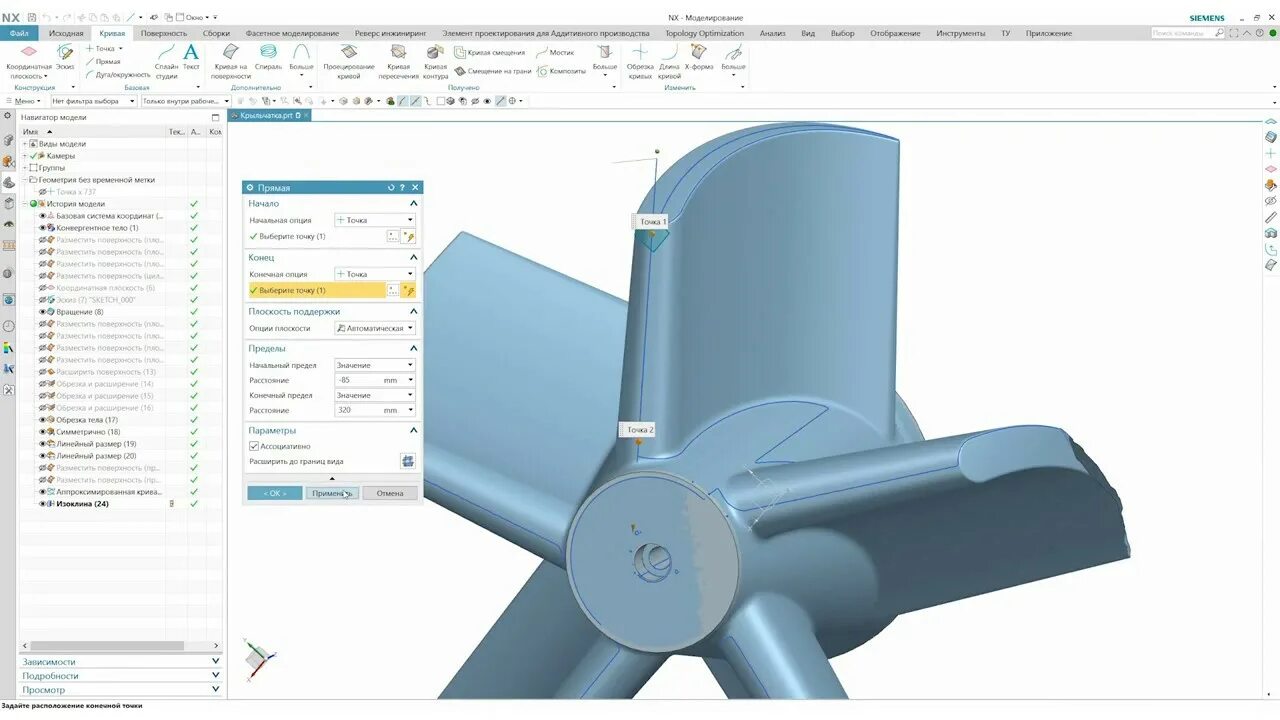
Task: Switch to the Поверхность tab
Action: coord(164,33)
